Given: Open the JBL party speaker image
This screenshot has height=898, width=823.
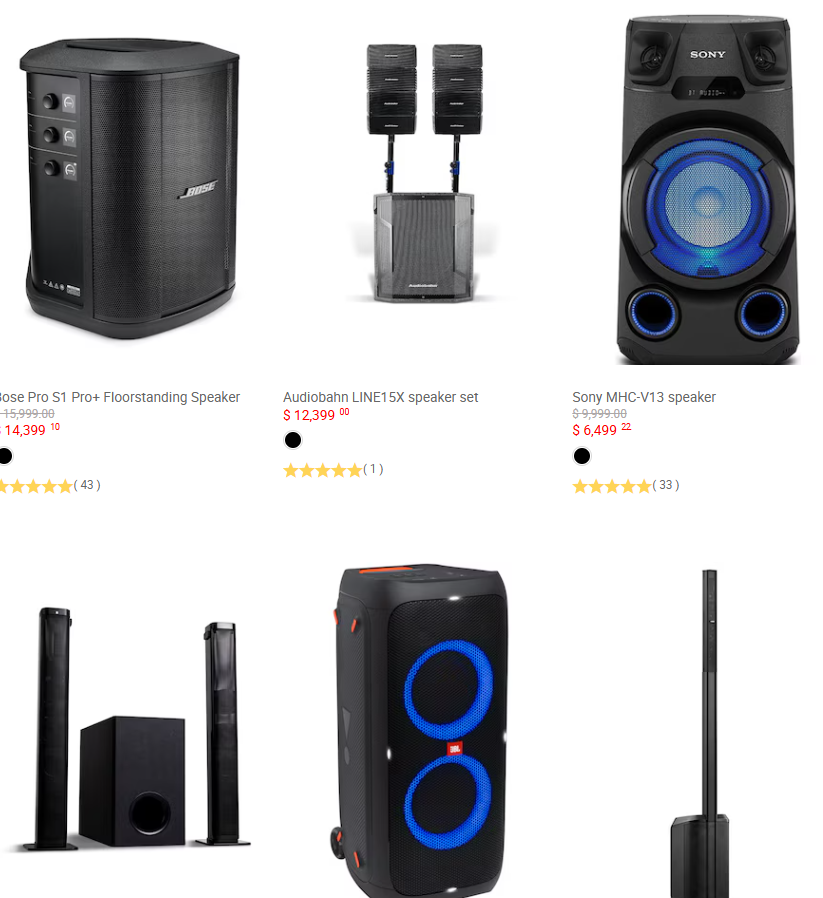Looking at the screenshot, I should [x=420, y=731].
